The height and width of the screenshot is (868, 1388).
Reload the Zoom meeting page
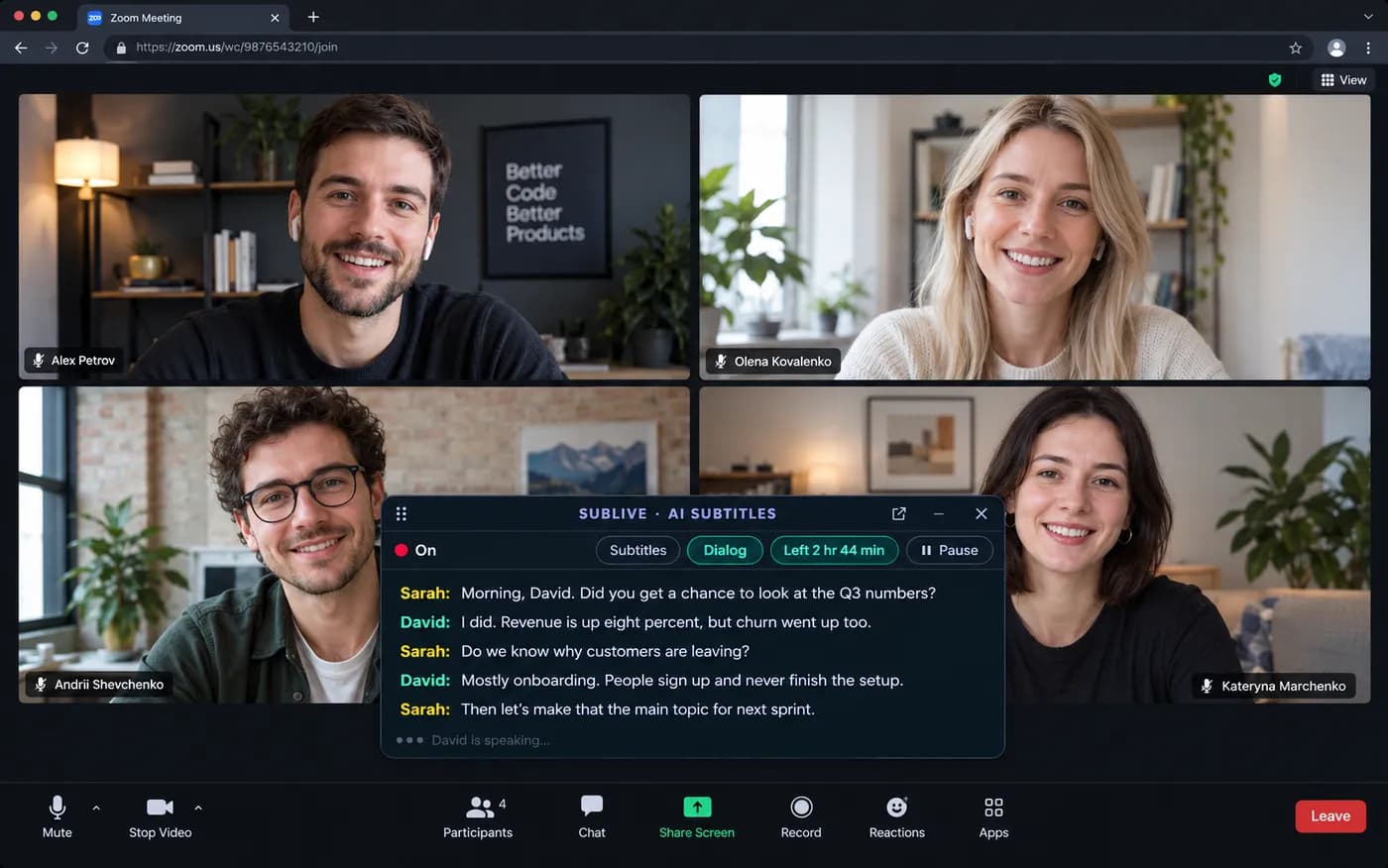[x=82, y=48]
